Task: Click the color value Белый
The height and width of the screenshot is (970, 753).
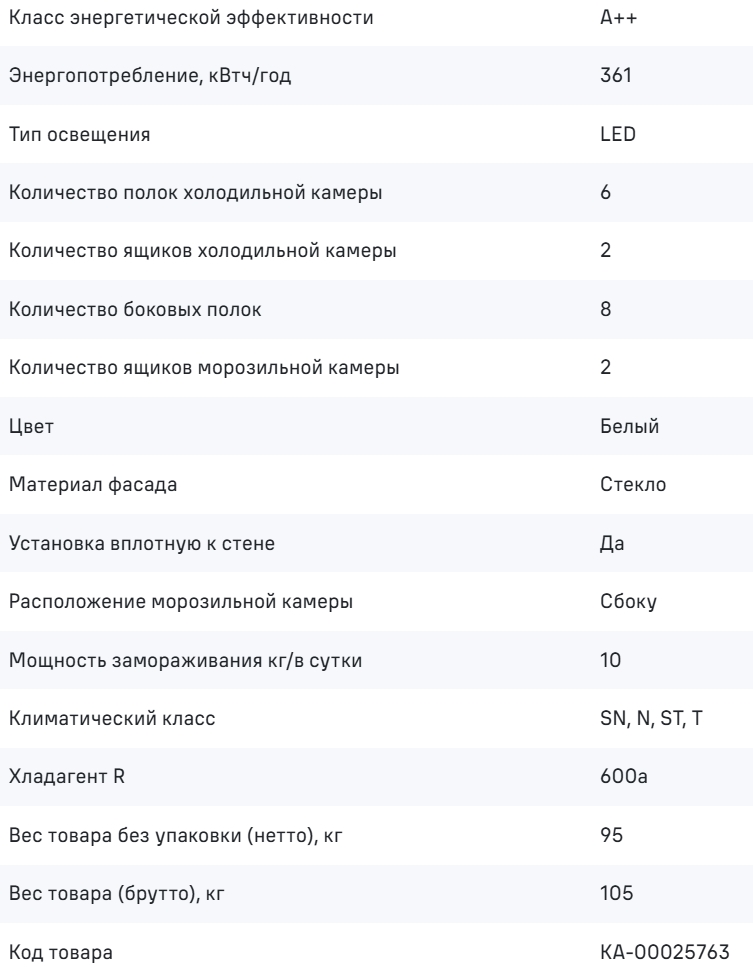Action: [629, 426]
